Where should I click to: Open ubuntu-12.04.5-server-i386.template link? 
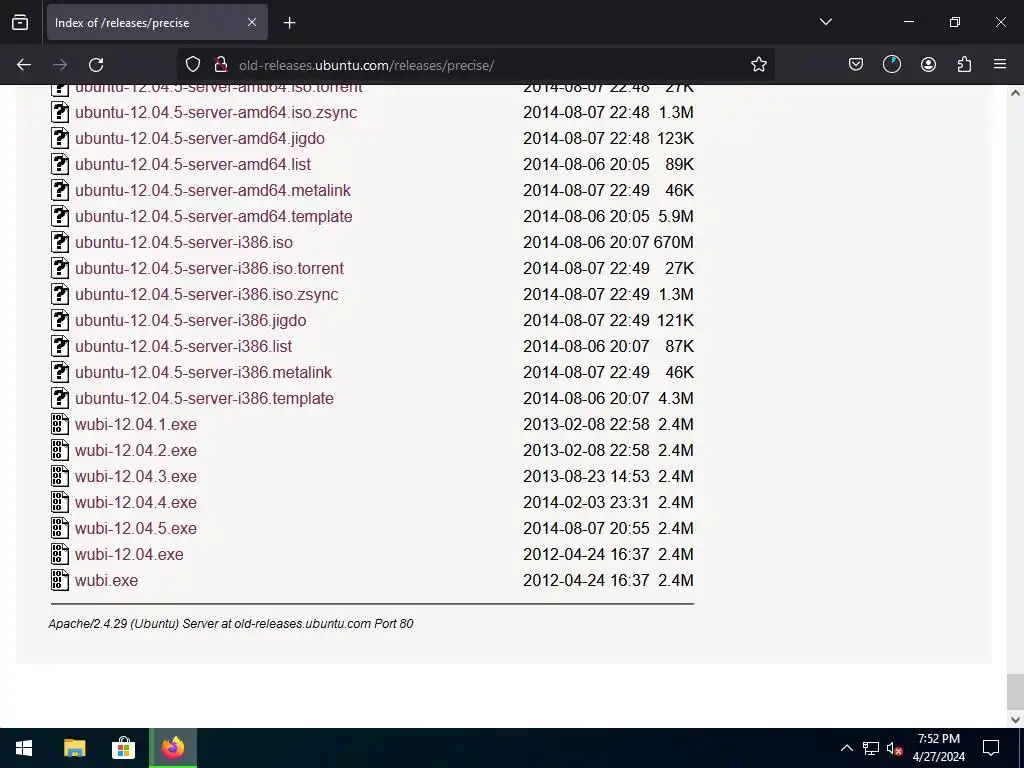(x=204, y=398)
